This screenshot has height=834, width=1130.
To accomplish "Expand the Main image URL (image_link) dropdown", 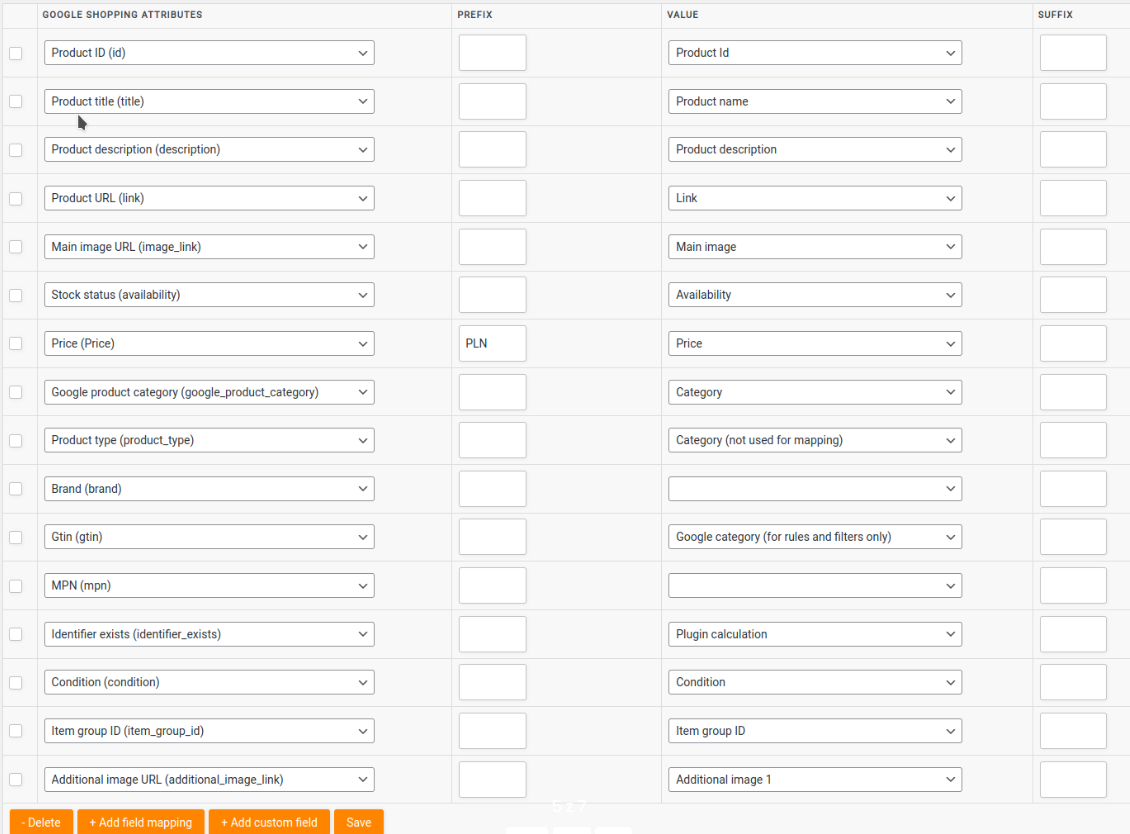I will (209, 247).
